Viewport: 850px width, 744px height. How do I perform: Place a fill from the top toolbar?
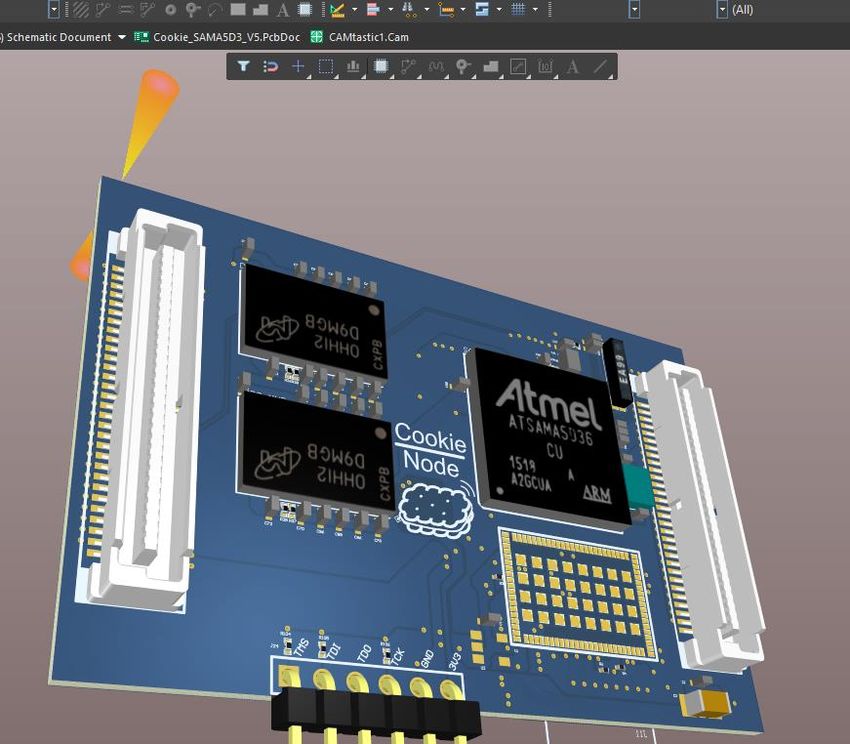click(238, 9)
